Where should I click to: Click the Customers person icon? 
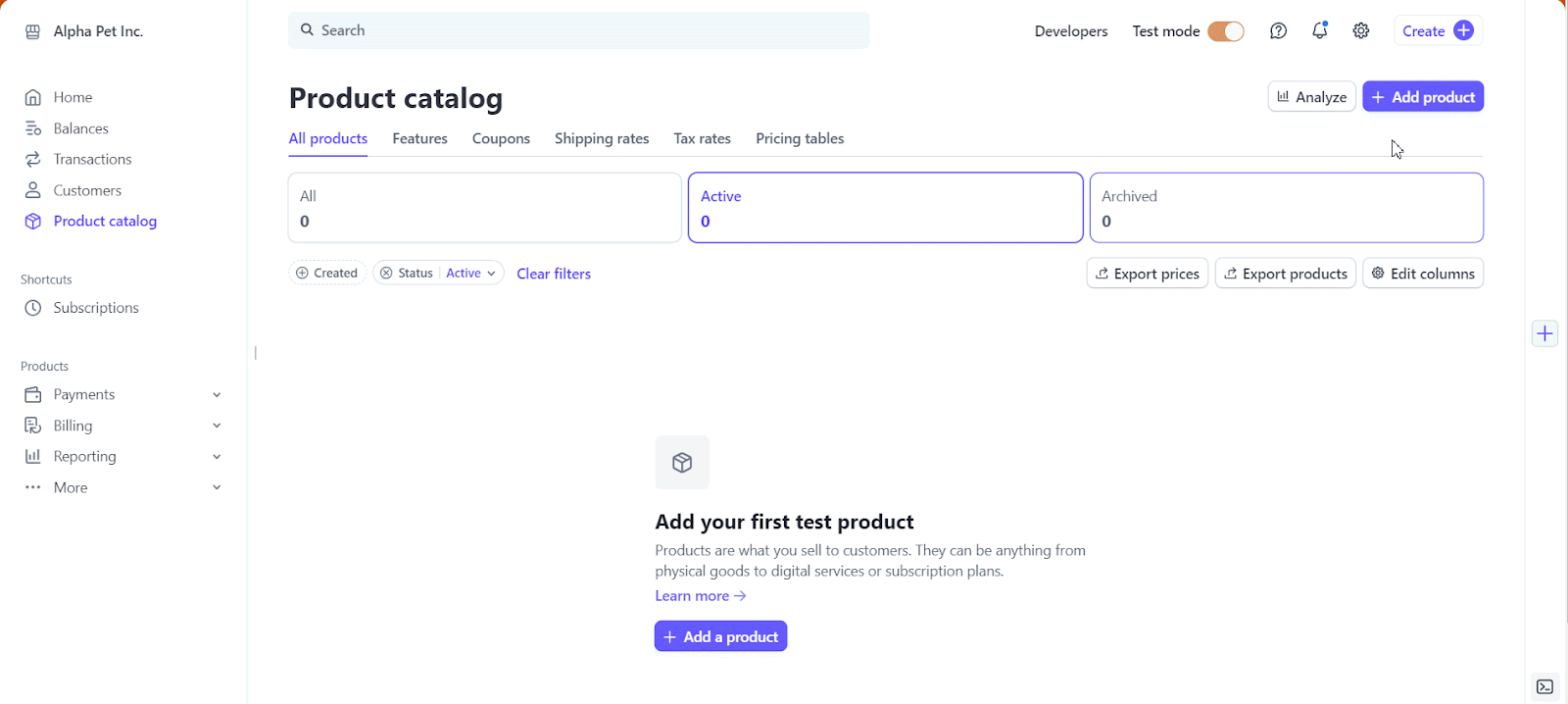point(33,190)
